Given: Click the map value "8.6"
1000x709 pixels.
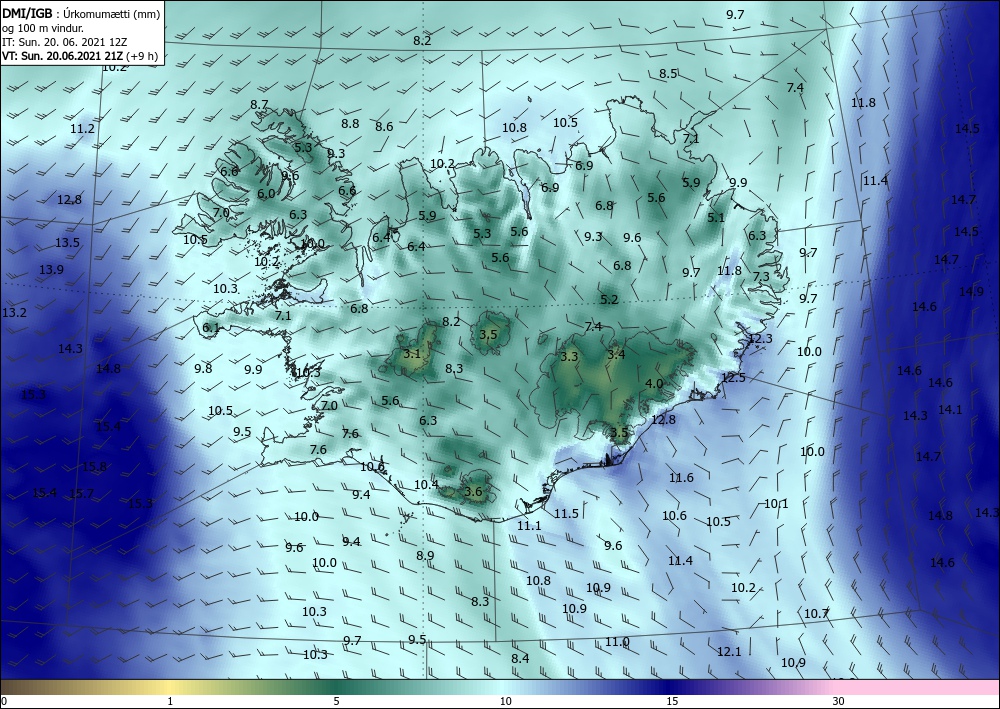Looking at the screenshot, I should [384, 127].
